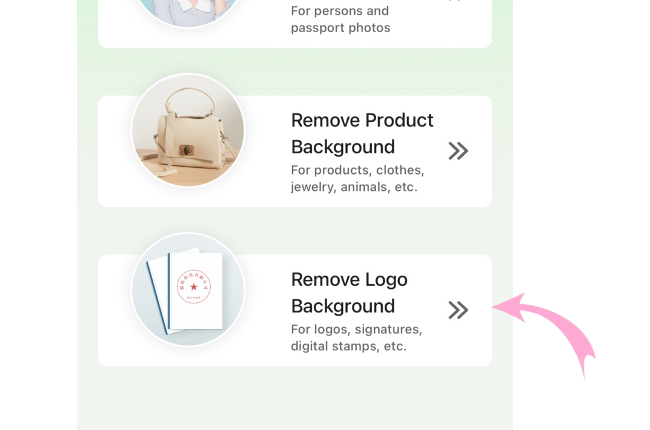
Task: Click the word 'Logo' in the card title
Action: click(387, 280)
